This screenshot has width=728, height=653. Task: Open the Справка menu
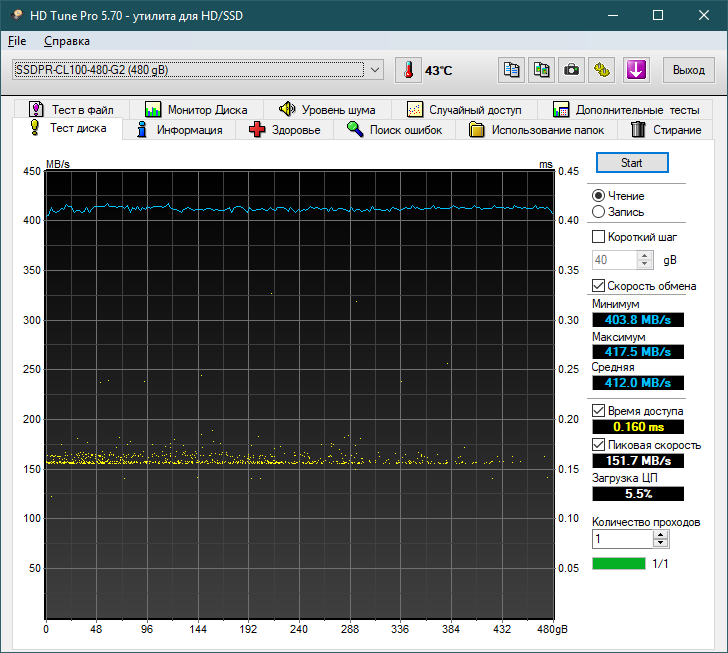click(67, 41)
